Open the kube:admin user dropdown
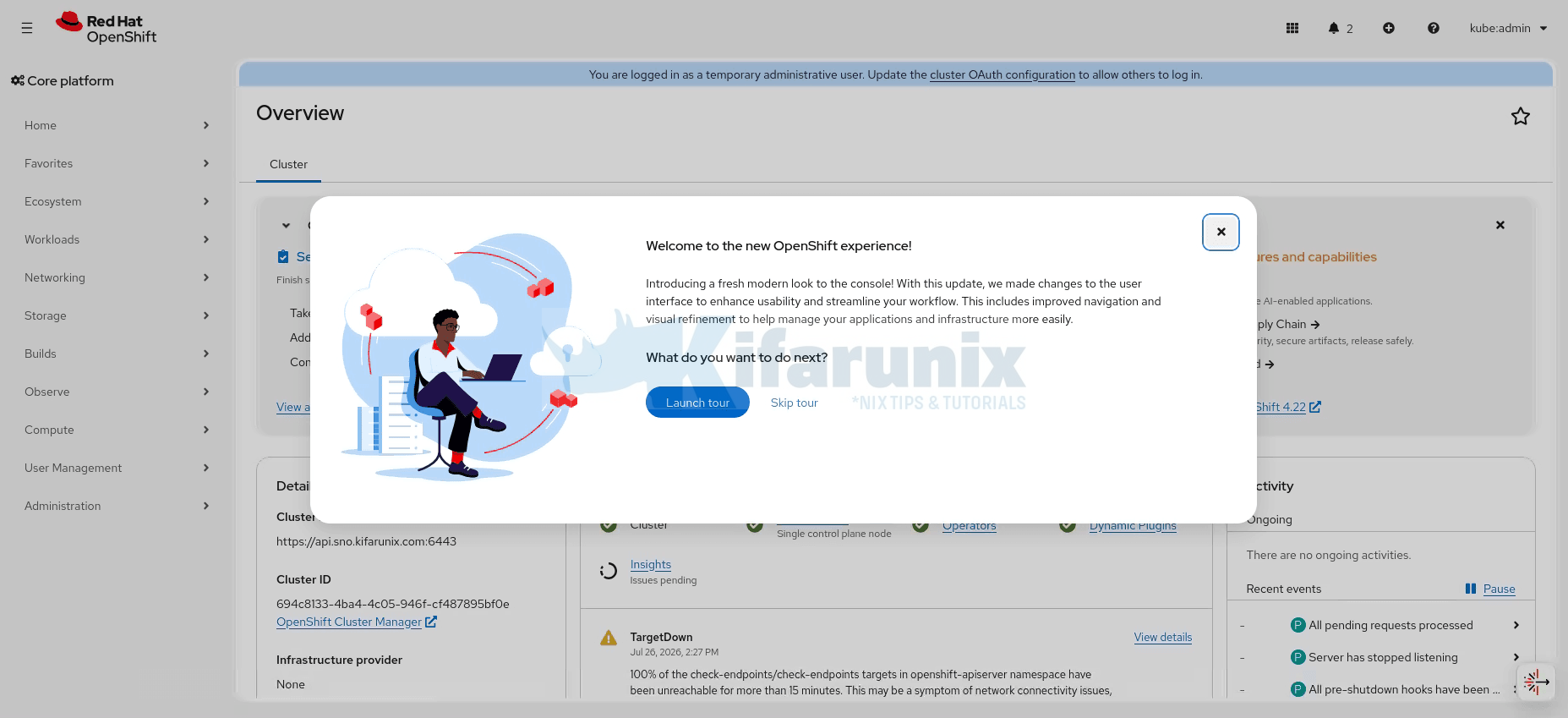This screenshot has height=718, width=1568. tap(1508, 28)
